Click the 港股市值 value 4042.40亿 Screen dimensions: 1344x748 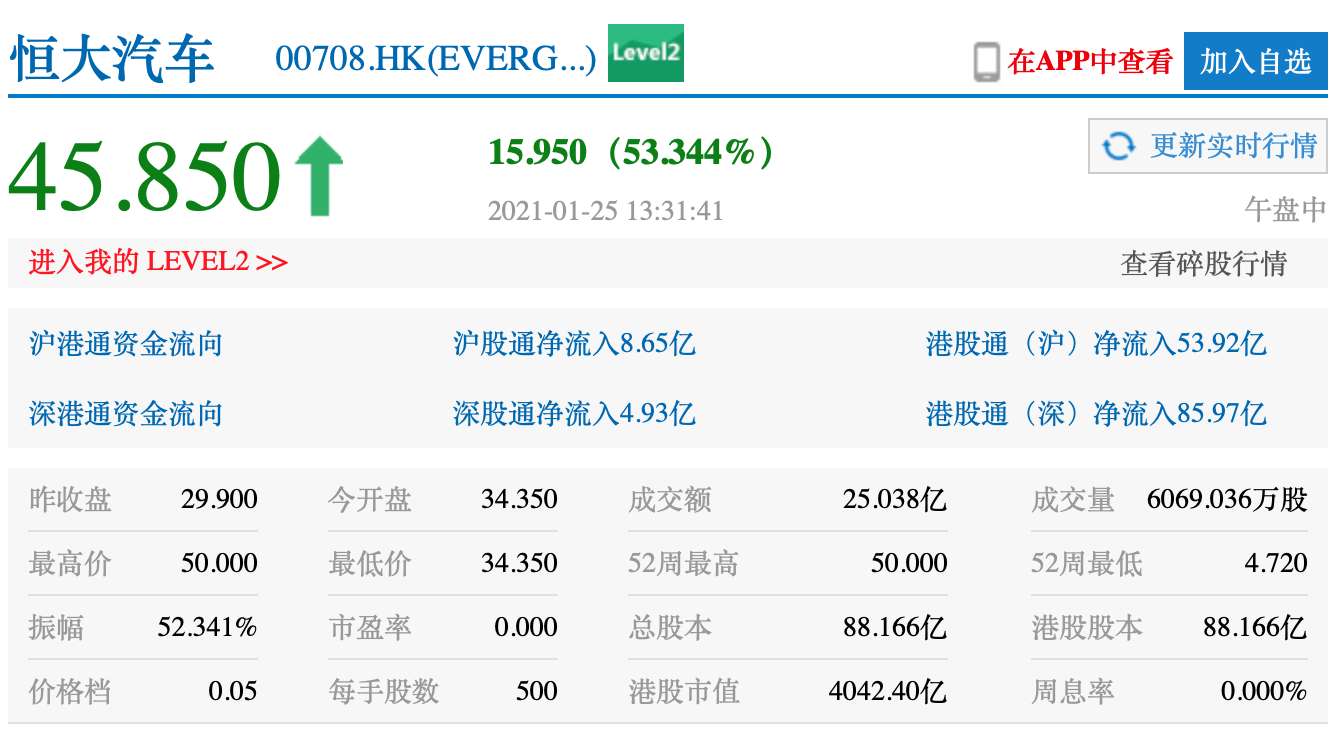tap(888, 691)
